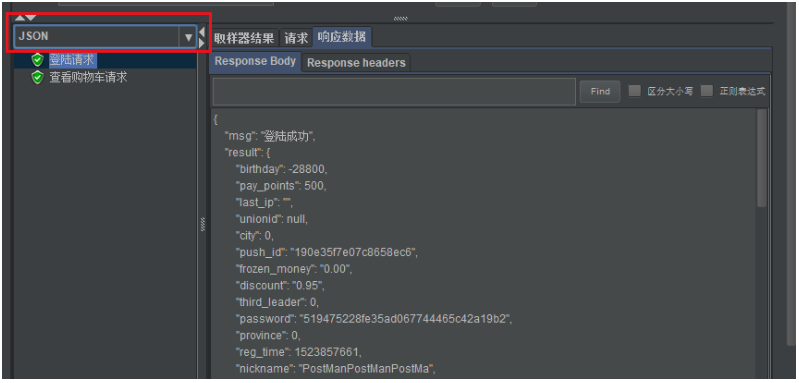The width and height of the screenshot is (799, 383).
Task: Click the "push_id" value line
Action: pos(326,252)
